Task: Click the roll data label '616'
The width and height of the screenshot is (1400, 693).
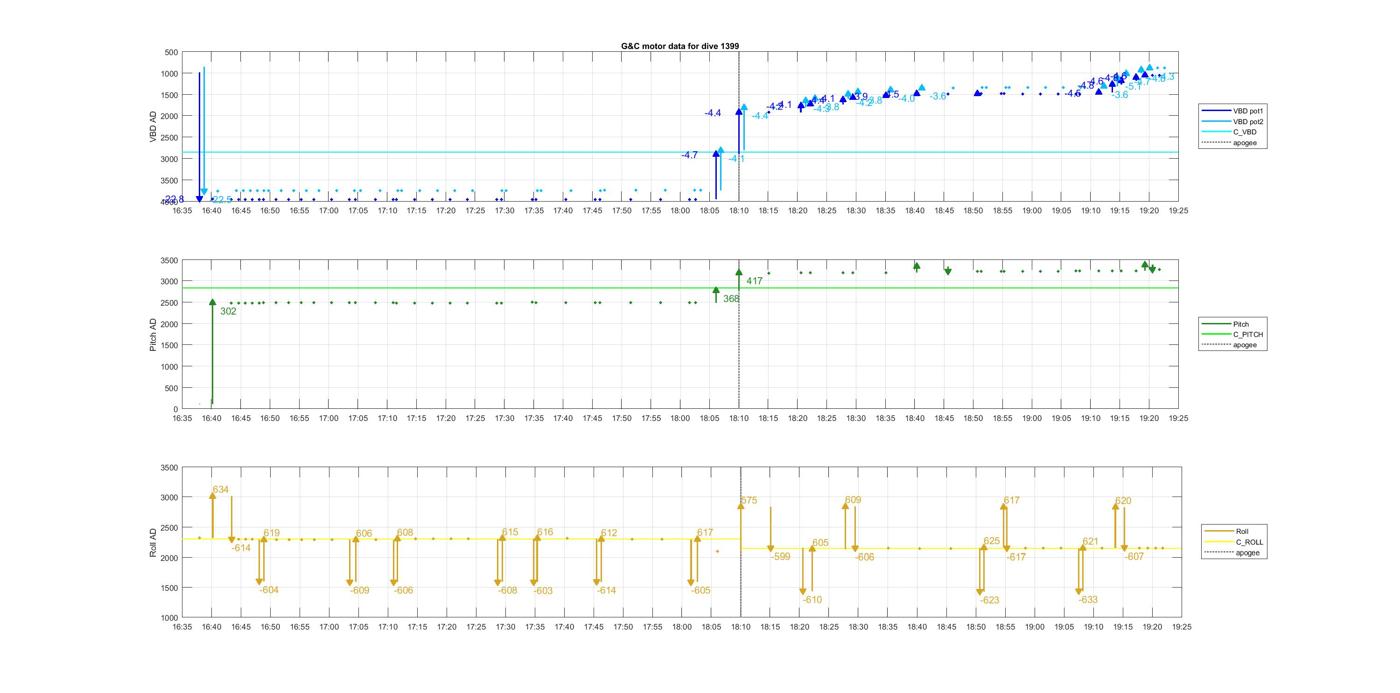Action: click(x=545, y=533)
